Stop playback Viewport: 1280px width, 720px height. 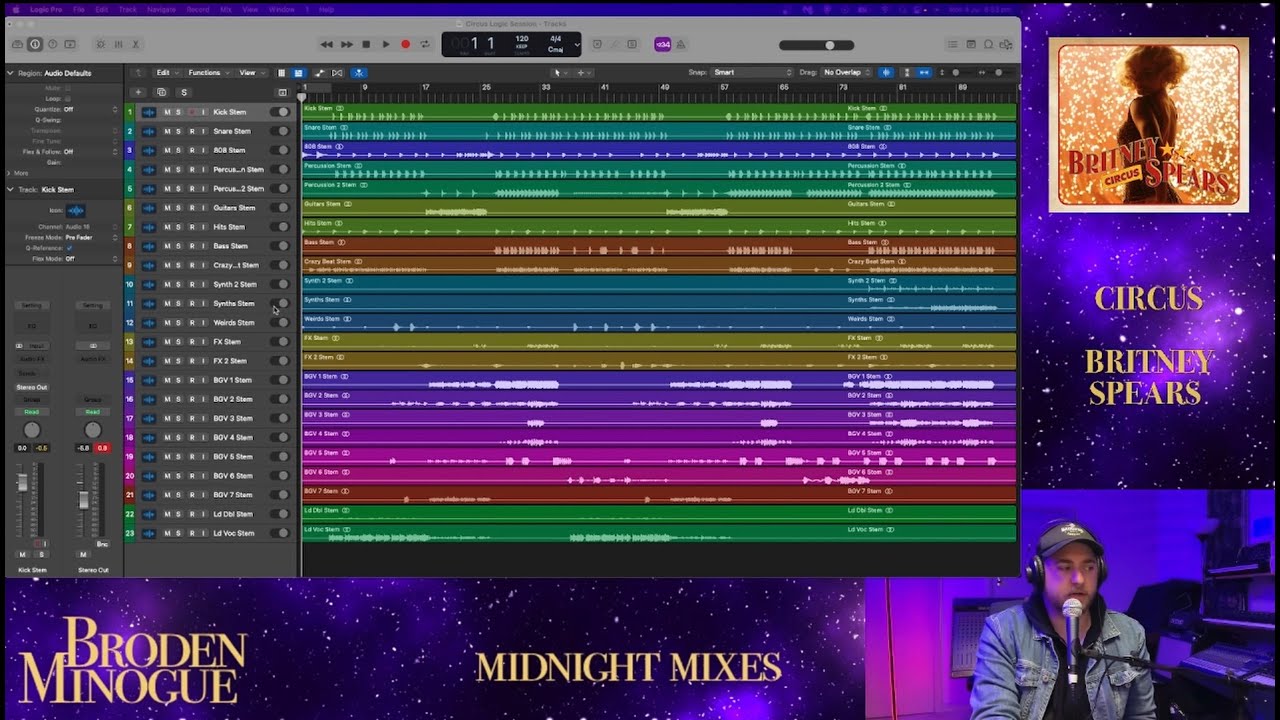[x=366, y=44]
